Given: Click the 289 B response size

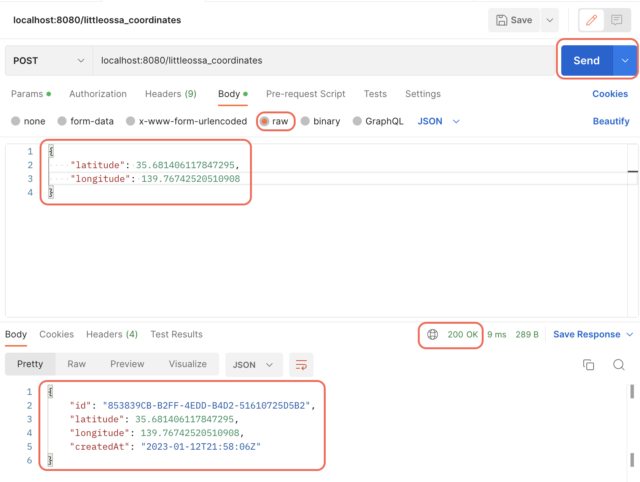Looking at the screenshot, I should 527,335.
